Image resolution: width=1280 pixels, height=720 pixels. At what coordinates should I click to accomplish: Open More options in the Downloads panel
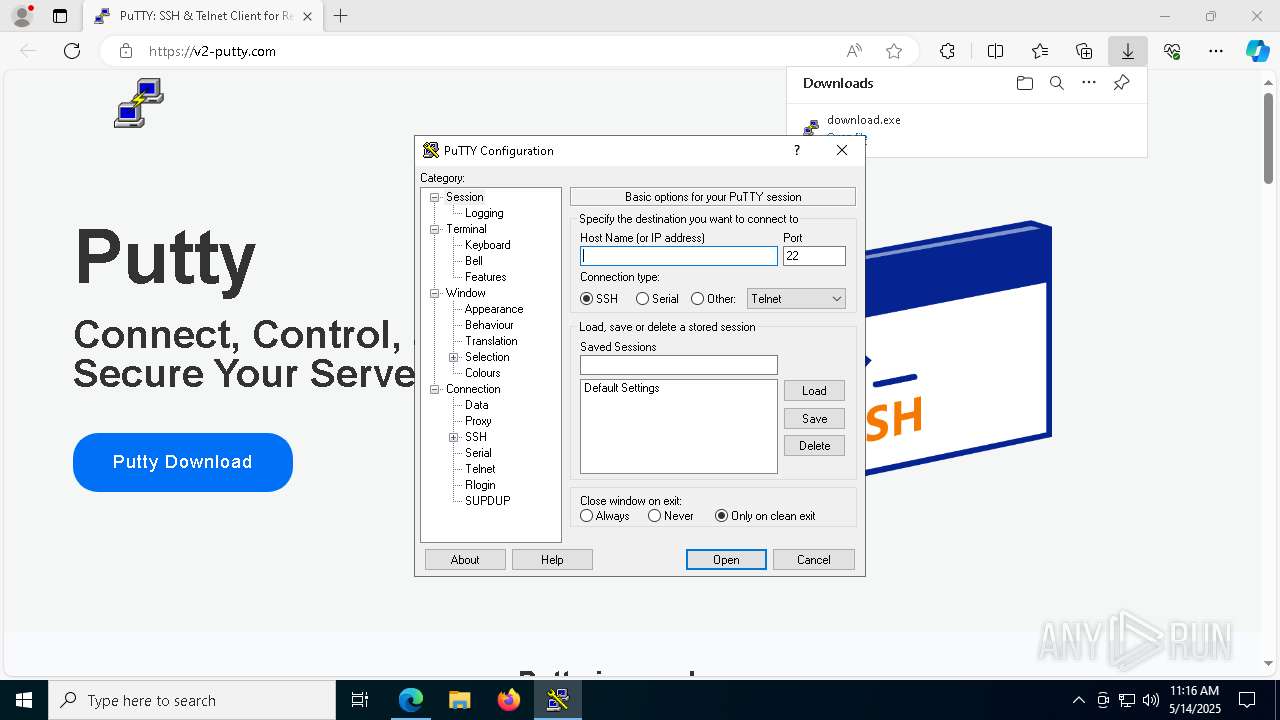(x=1089, y=83)
